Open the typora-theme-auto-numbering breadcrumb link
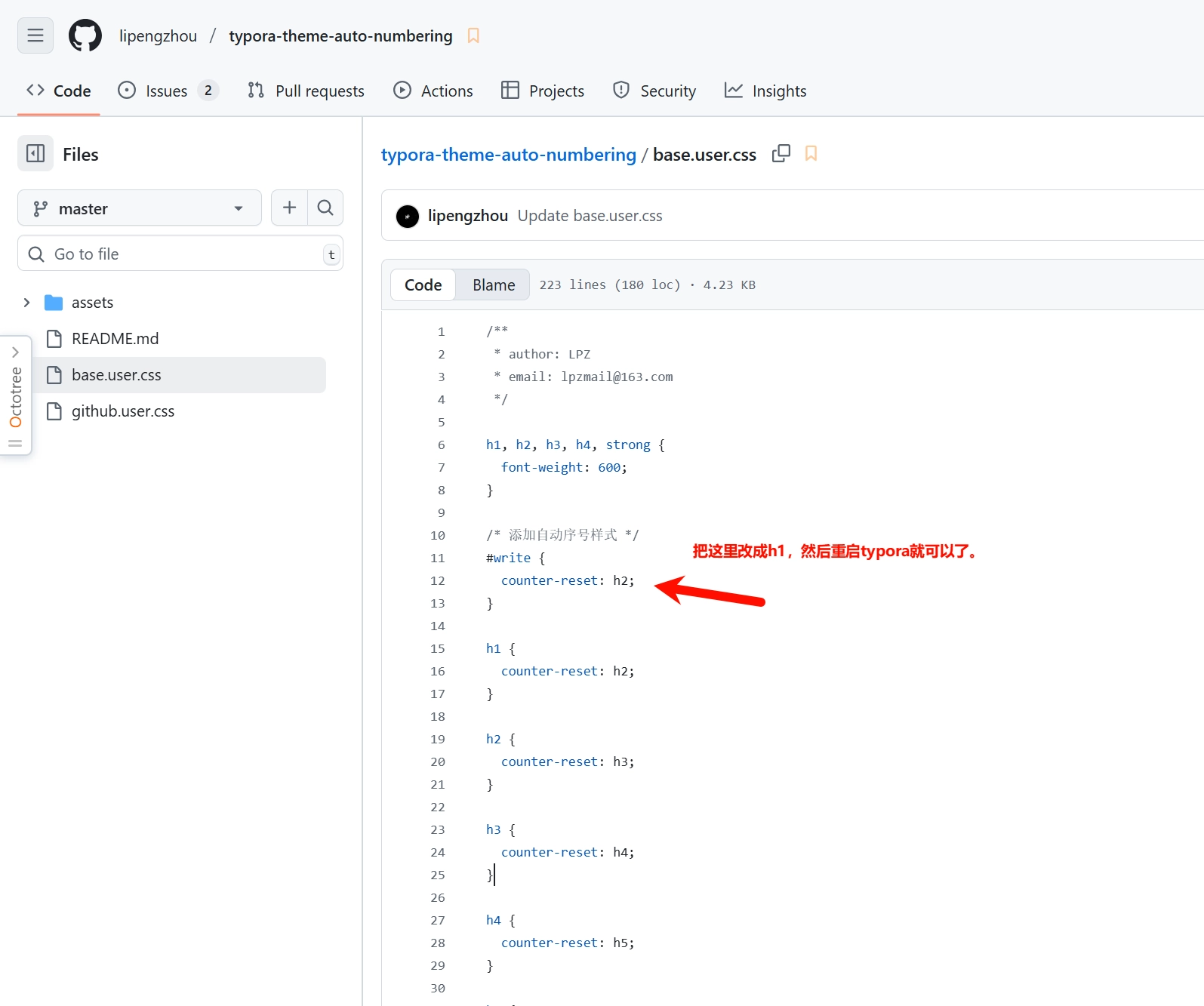 tap(509, 155)
